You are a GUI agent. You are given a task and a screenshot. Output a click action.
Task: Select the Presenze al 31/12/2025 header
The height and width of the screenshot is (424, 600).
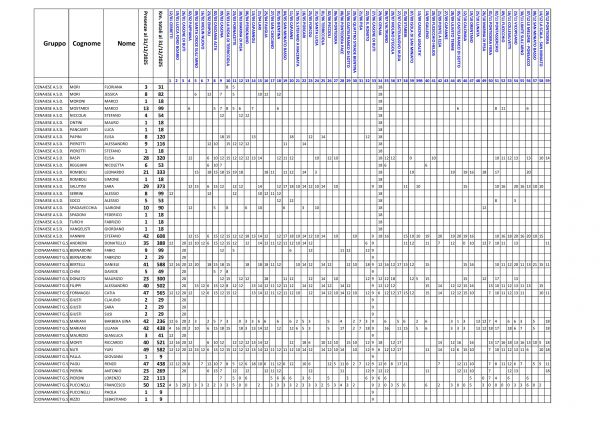147,45
